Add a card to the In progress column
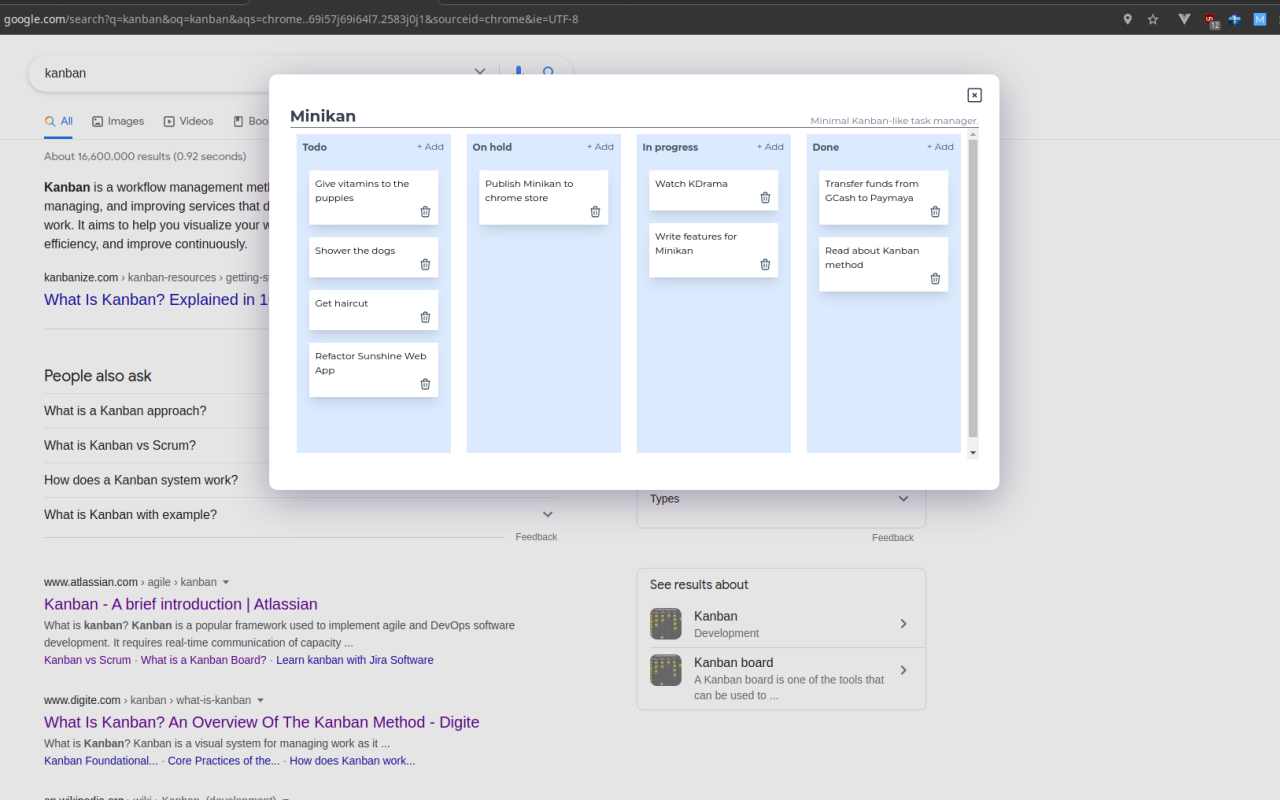The height and width of the screenshot is (800, 1280). [770, 147]
